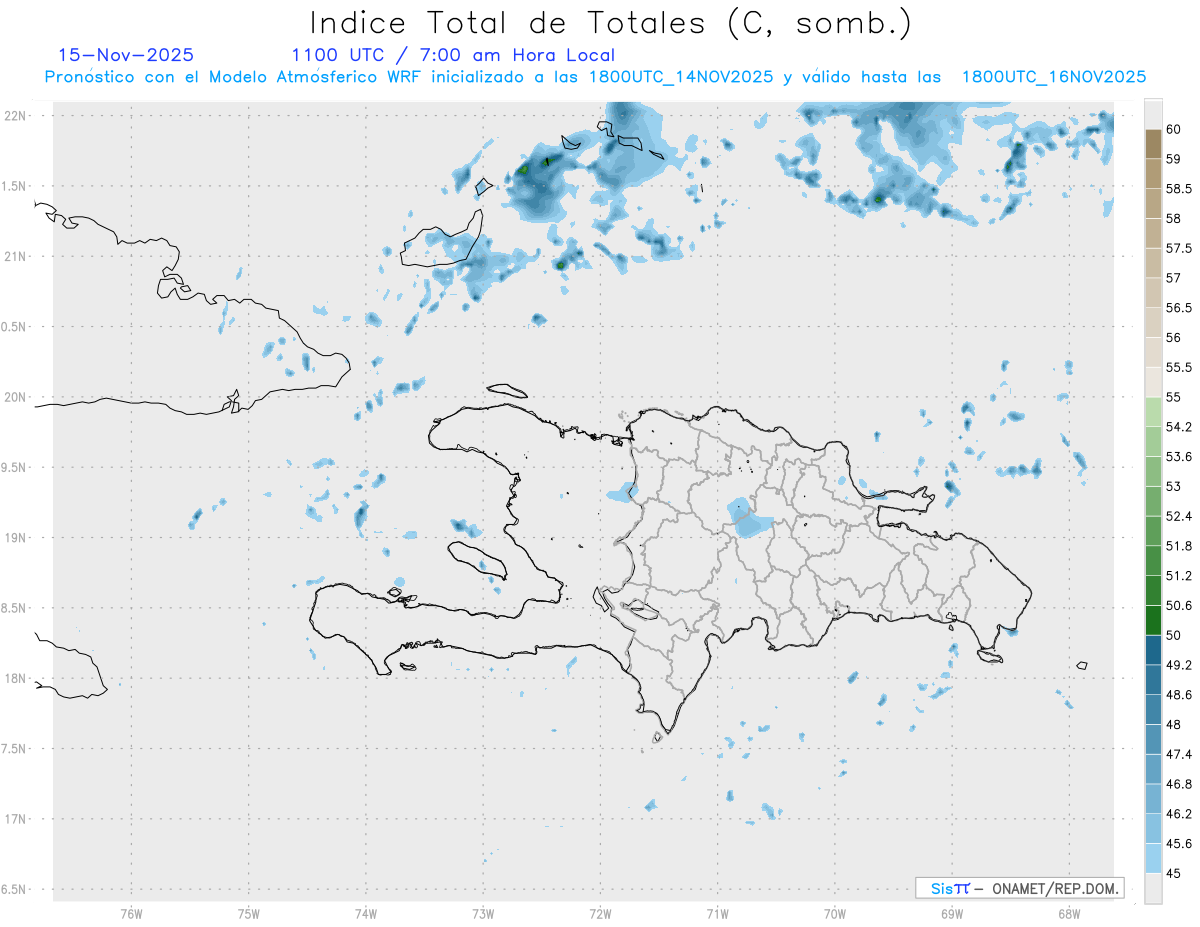Screen dimensions: 1200x927
Task: Pick the green swatch between 53 and 53.6
Action: 1153,471
